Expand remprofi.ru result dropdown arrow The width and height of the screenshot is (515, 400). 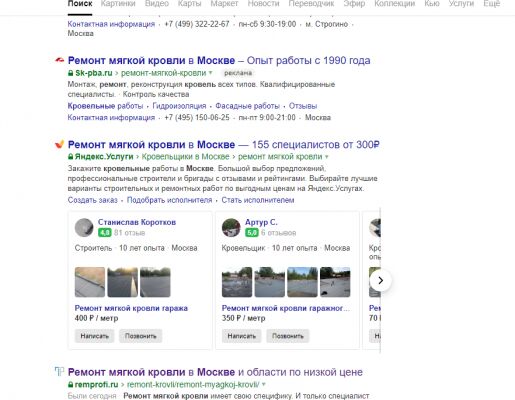264,384
